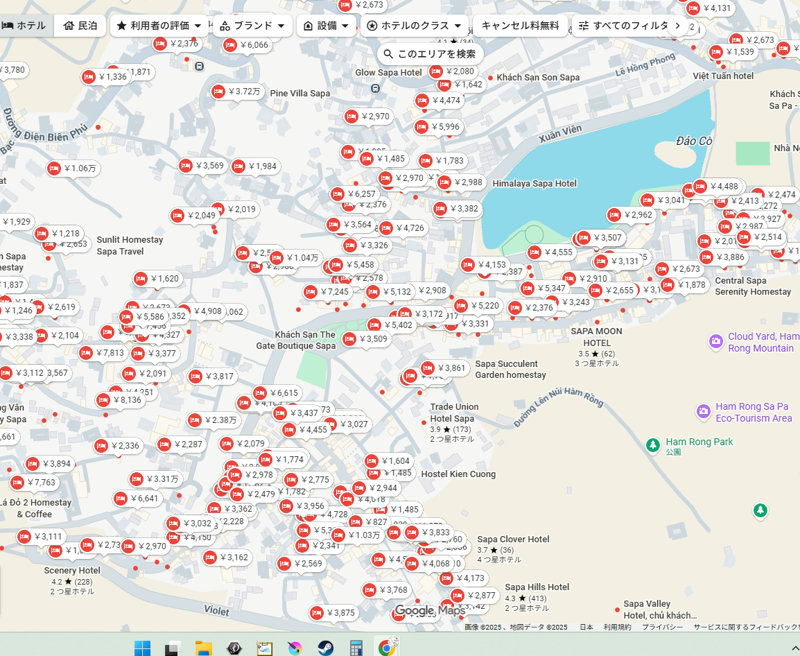This screenshot has width=800, height=656.
Task: Toggle the ホテル filter chip
Action: 24,25
